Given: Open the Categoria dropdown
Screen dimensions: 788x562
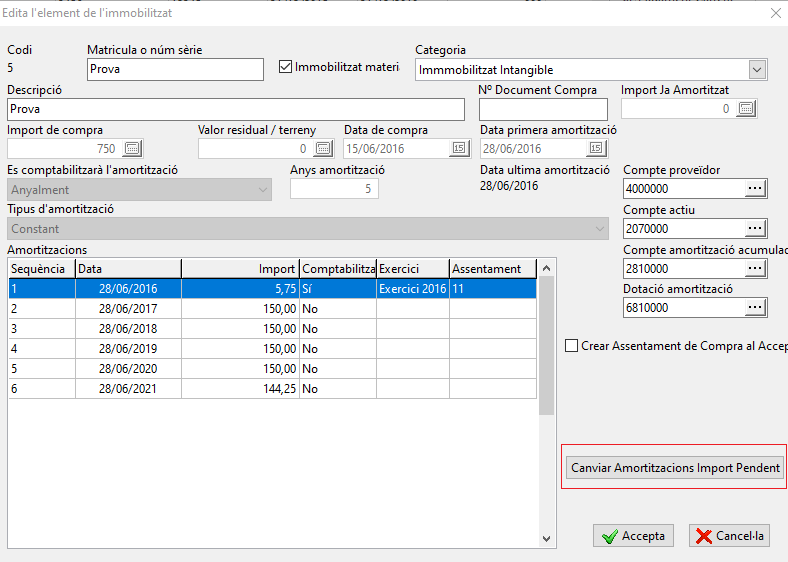Looking at the screenshot, I should click(x=757, y=69).
